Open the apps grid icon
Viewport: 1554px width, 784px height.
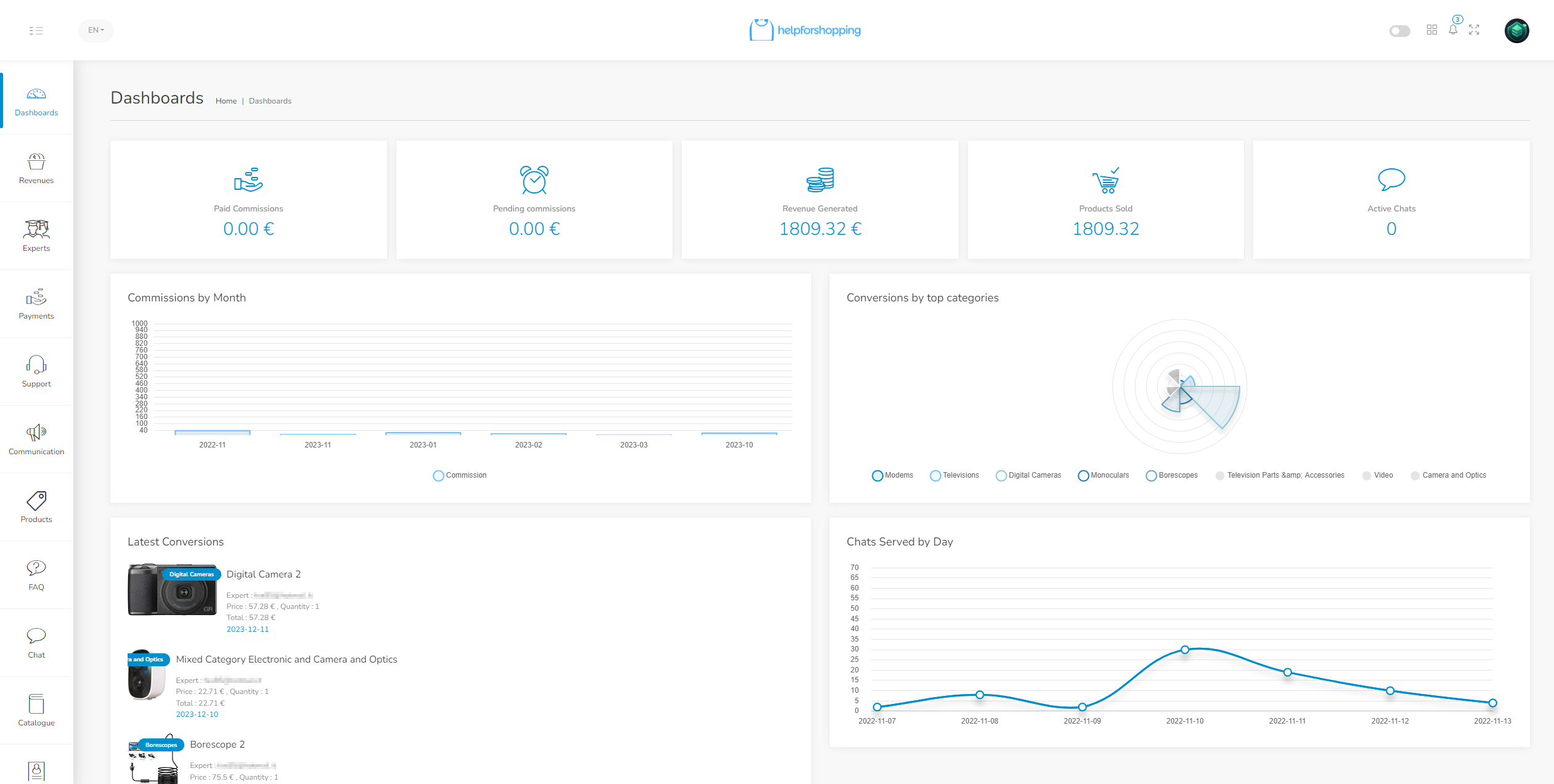pyautogui.click(x=1431, y=30)
